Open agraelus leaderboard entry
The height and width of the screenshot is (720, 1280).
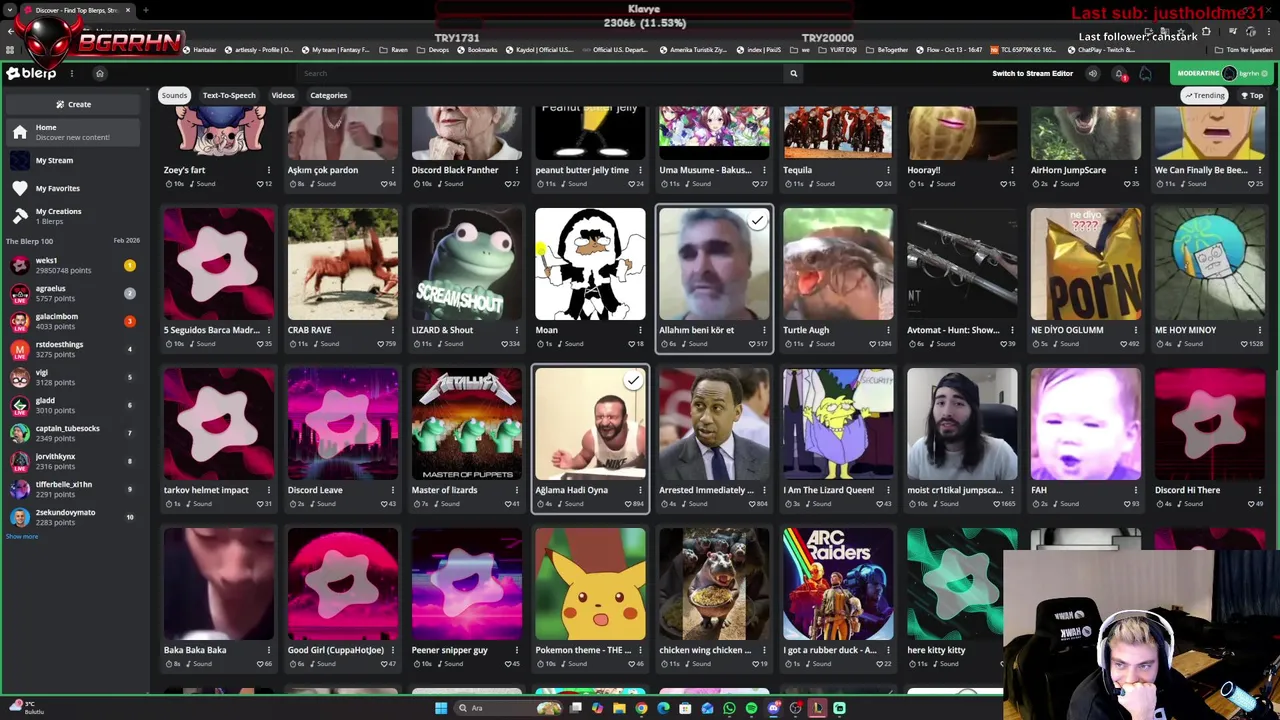pos(72,293)
